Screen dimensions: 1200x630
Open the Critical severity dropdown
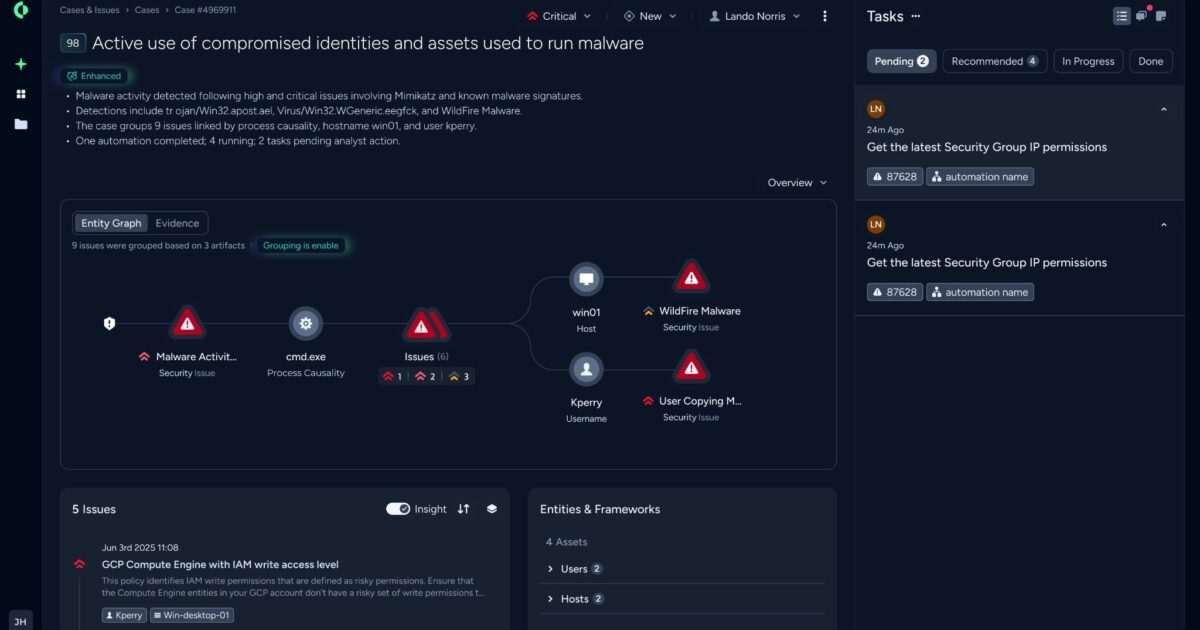(558, 16)
